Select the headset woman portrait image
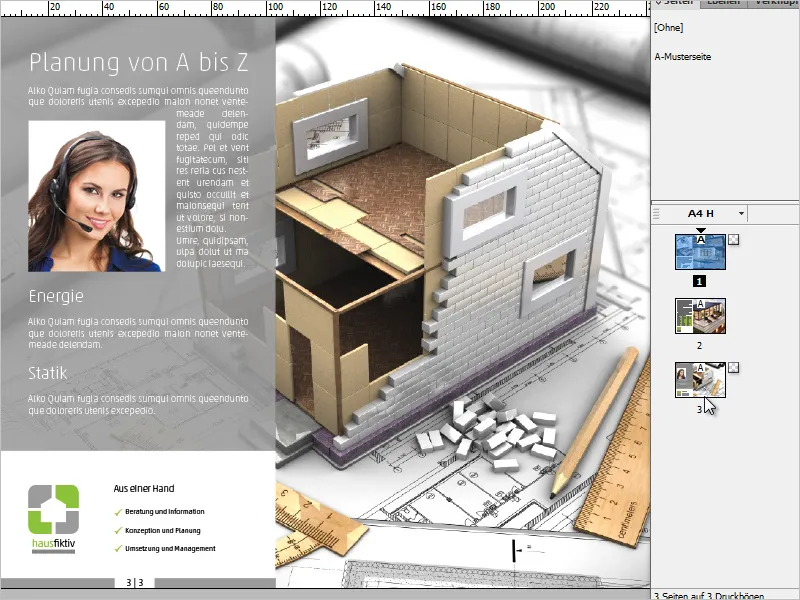The height and width of the screenshot is (600, 800). tap(97, 196)
